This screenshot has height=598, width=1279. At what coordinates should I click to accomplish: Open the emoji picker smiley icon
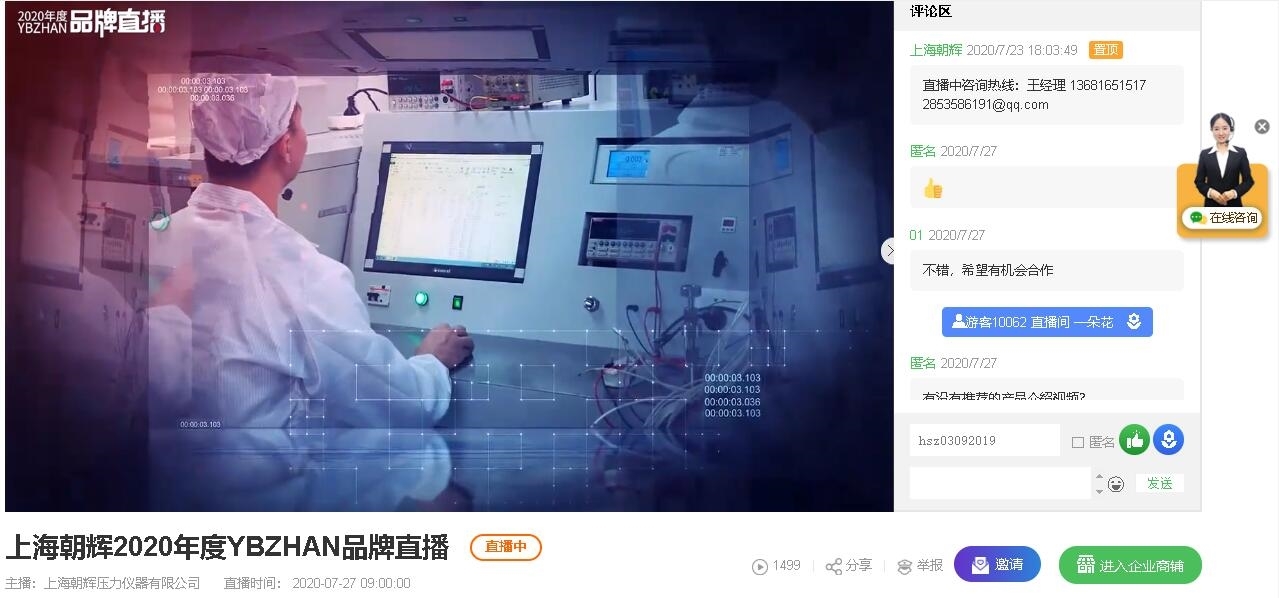point(1116,484)
